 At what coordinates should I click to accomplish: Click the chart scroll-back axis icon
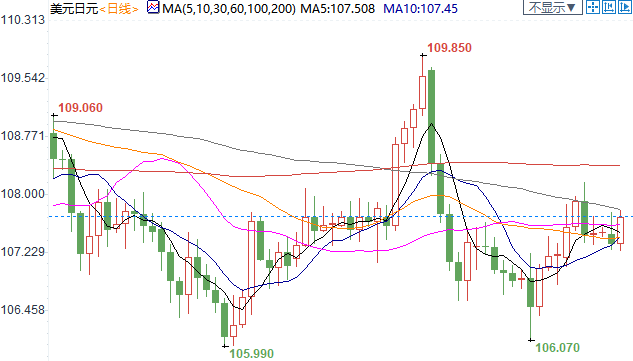[x=609, y=7]
